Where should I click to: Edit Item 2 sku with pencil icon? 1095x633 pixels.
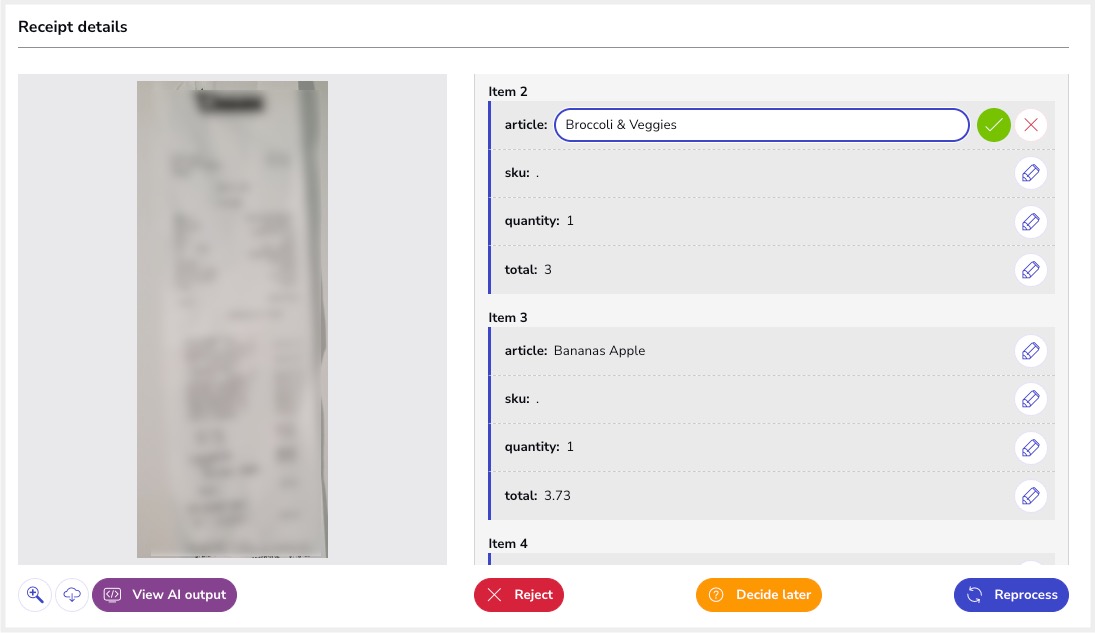pos(1030,173)
